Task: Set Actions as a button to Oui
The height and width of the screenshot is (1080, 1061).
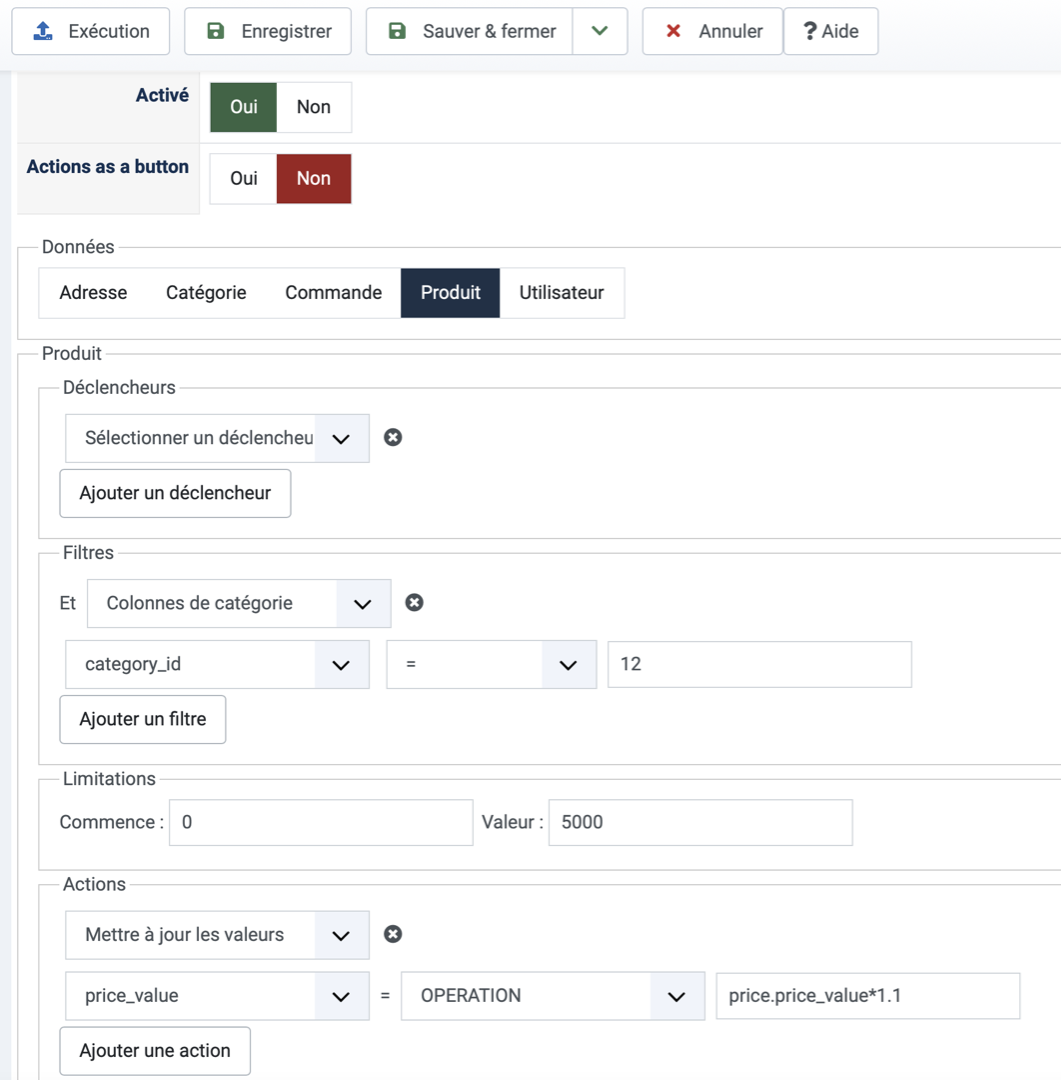Action: [x=244, y=178]
